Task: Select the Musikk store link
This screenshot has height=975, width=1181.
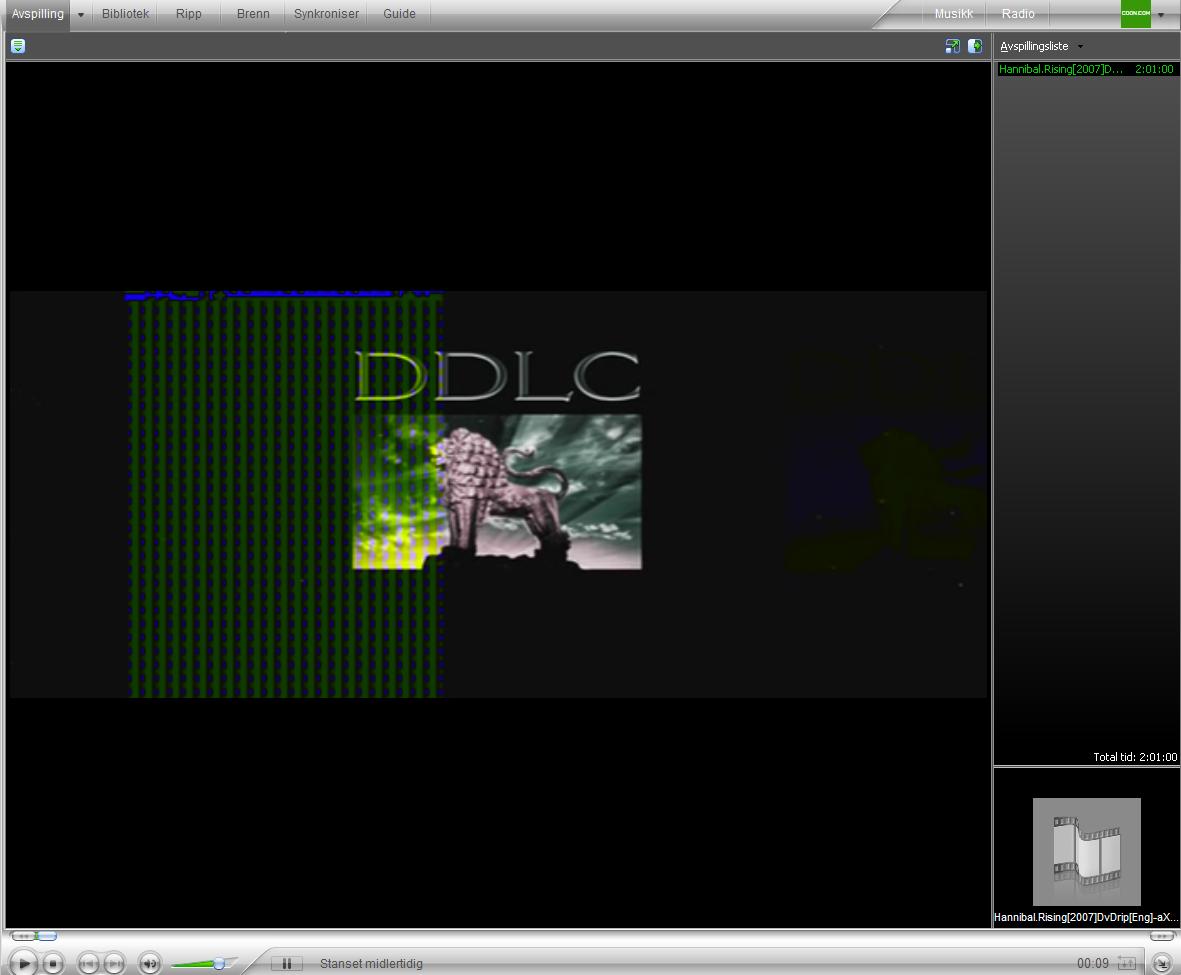Action: (x=954, y=14)
